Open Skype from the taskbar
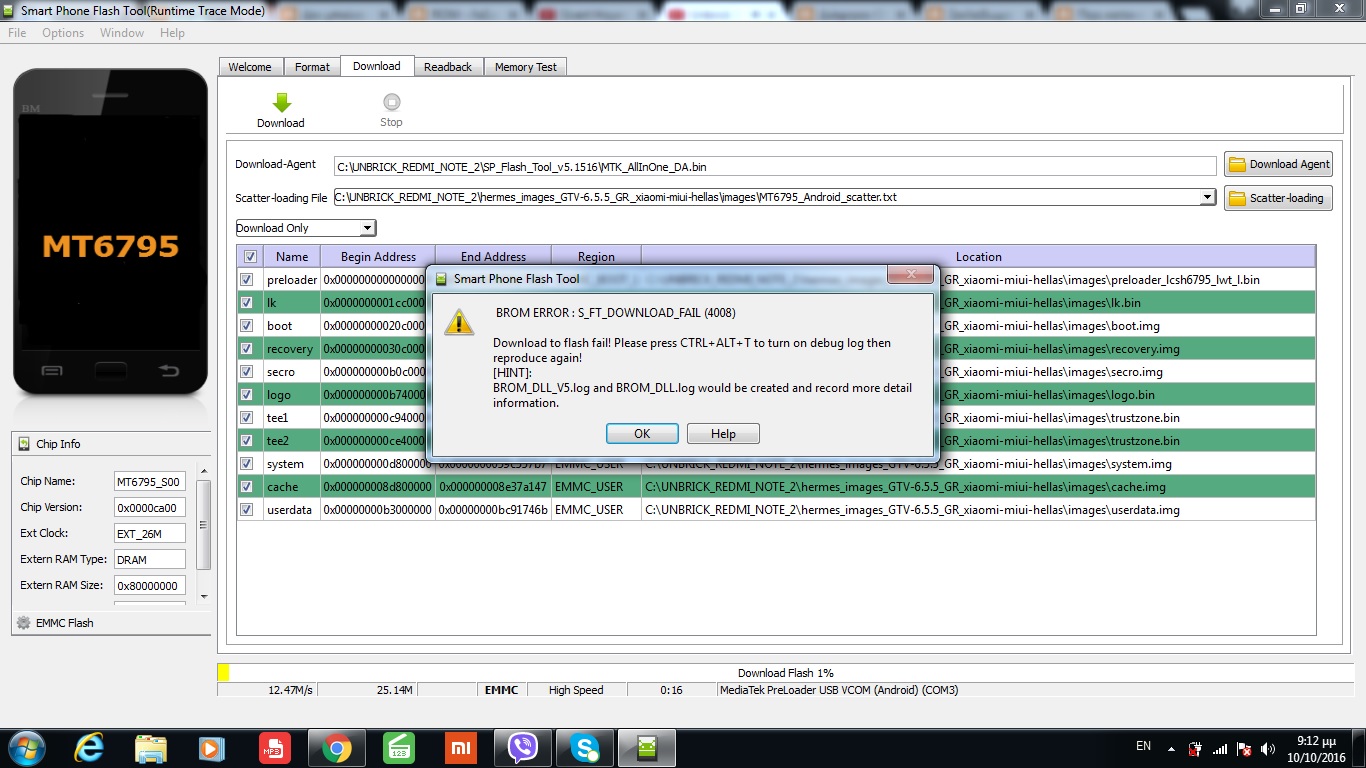 [x=585, y=748]
